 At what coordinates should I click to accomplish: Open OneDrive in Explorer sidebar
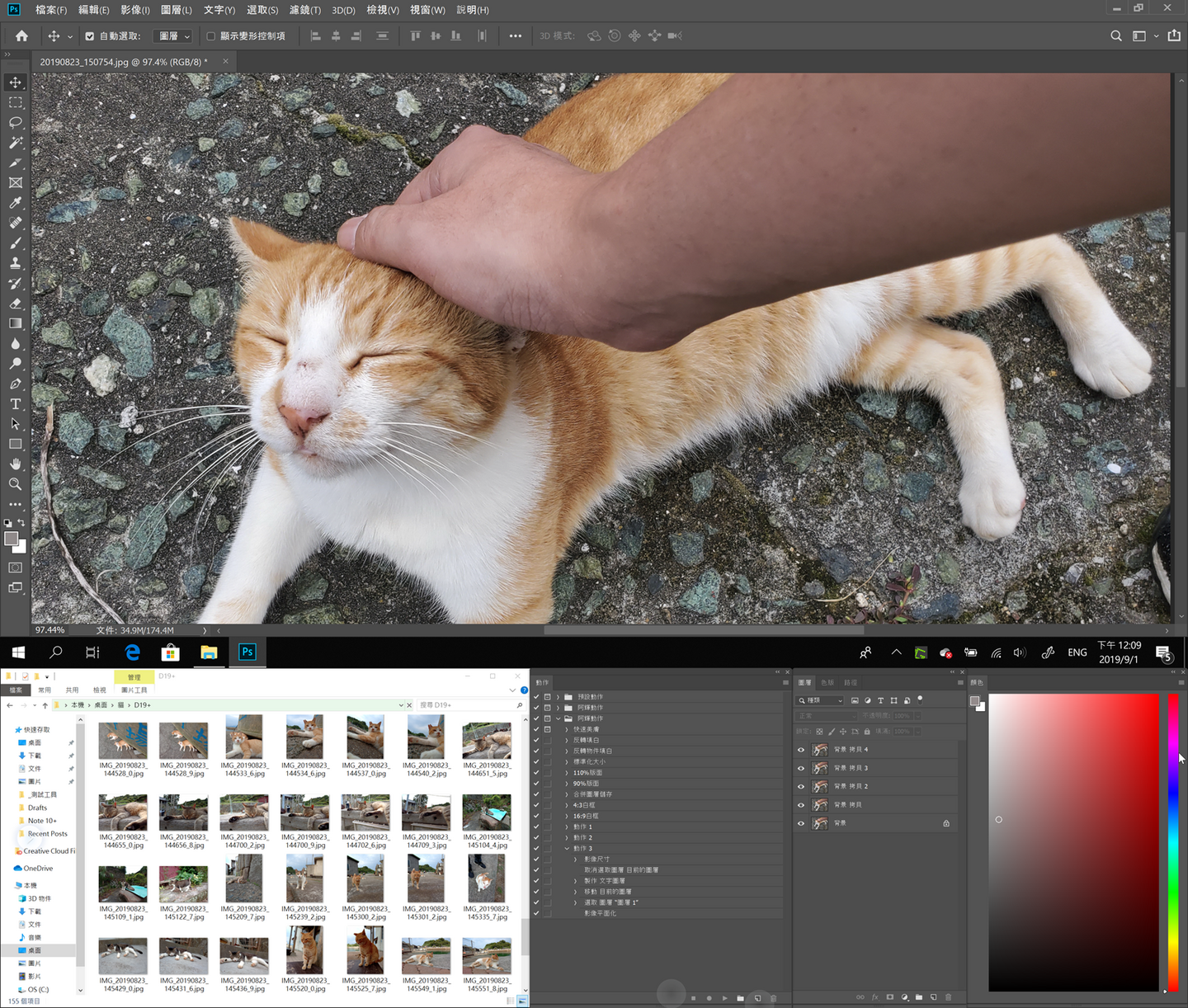pyautogui.click(x=38, y=868)
